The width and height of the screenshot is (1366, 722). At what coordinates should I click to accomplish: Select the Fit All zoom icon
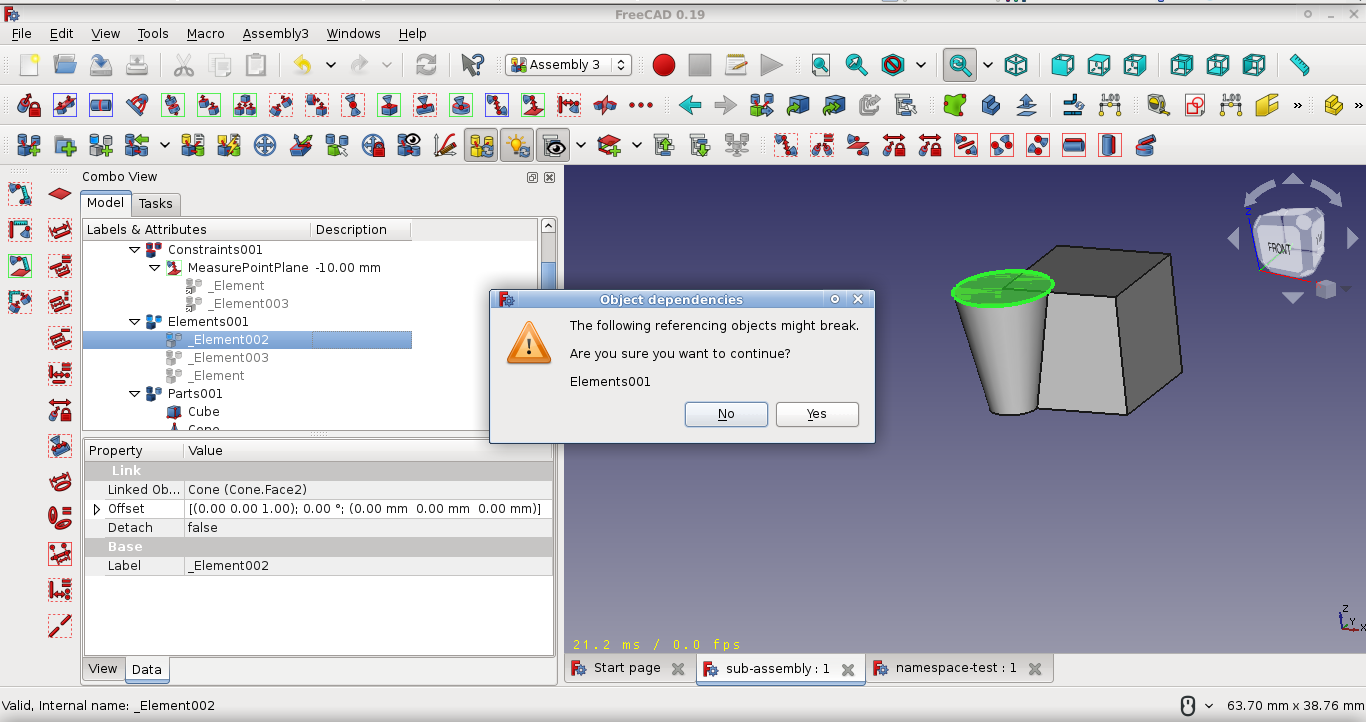820,64
